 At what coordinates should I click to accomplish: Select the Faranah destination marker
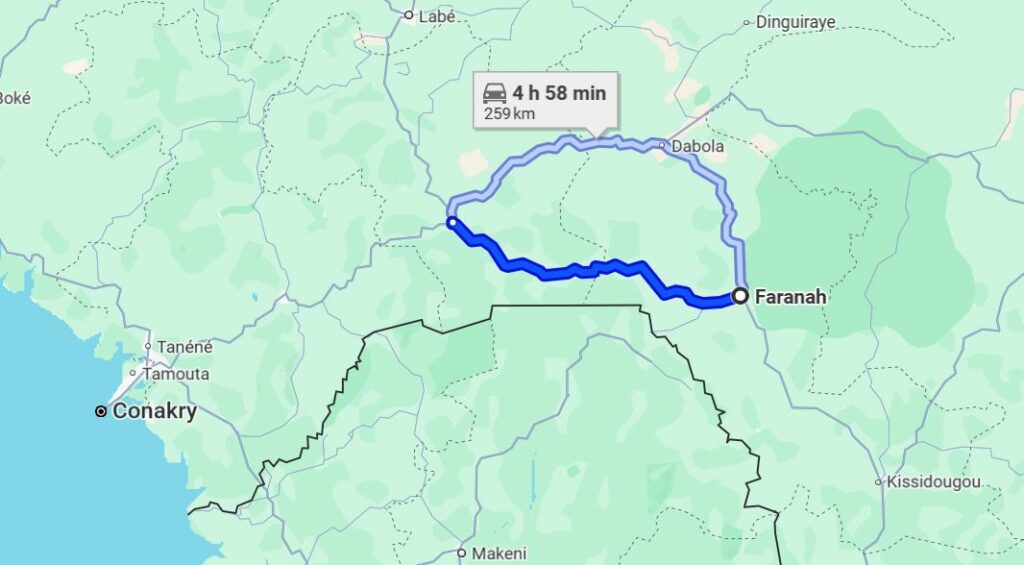[740, 296]
